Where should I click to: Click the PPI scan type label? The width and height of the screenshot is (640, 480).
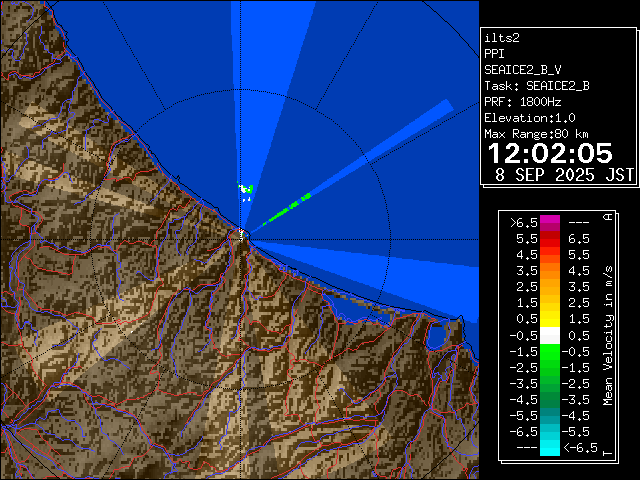tap(494, 53)
